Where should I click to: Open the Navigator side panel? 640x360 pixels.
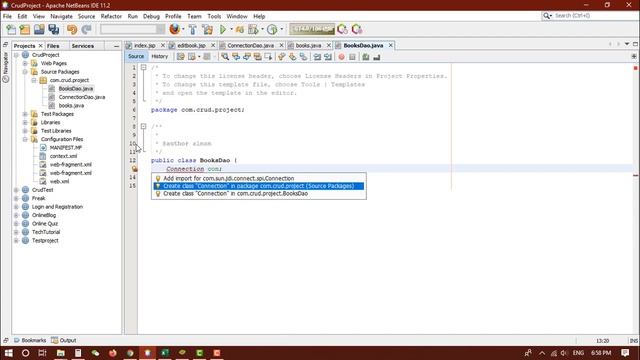[x=6, y=67]
